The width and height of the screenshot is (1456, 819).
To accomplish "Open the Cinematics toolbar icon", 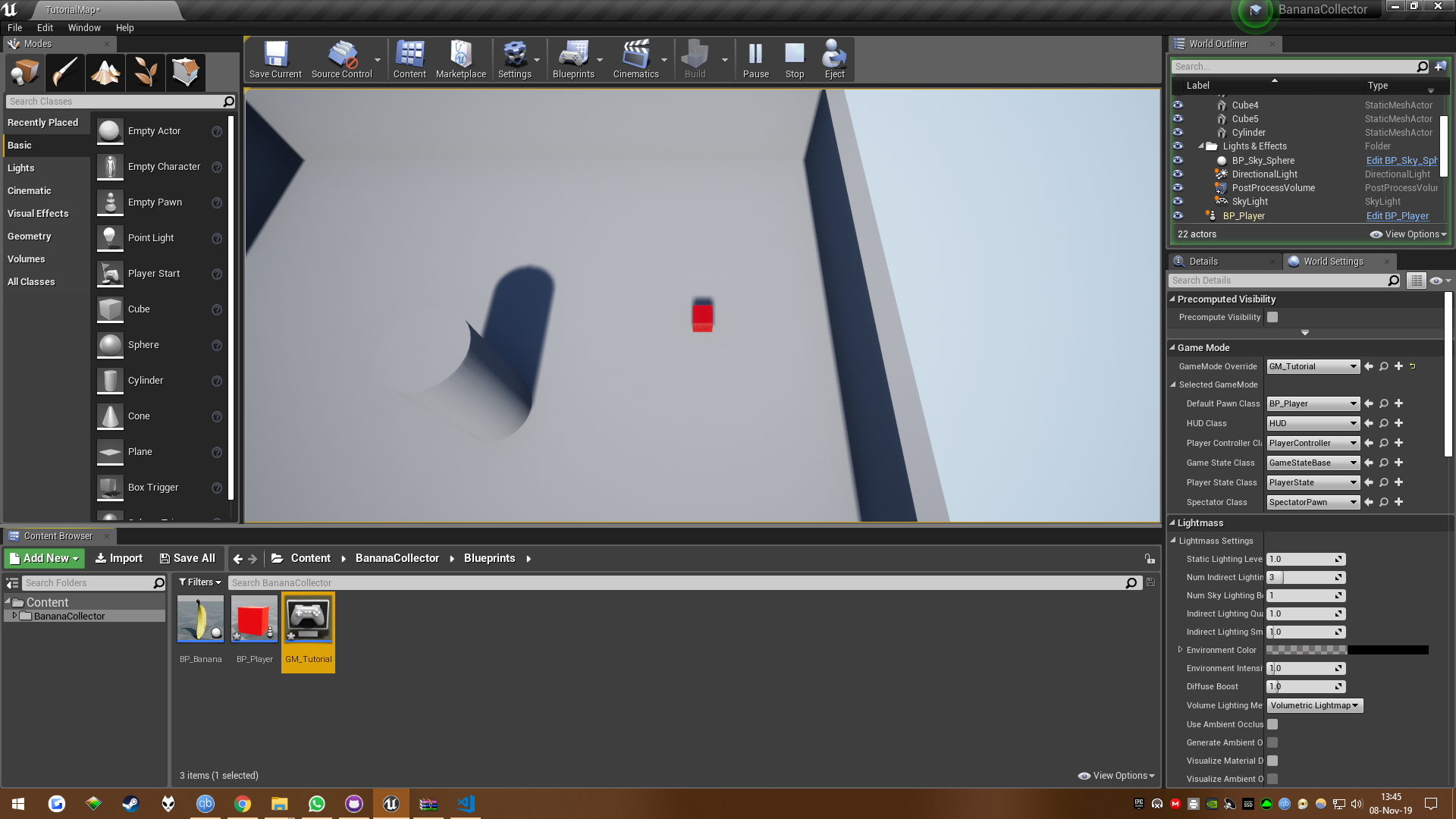I will point(635,59).
